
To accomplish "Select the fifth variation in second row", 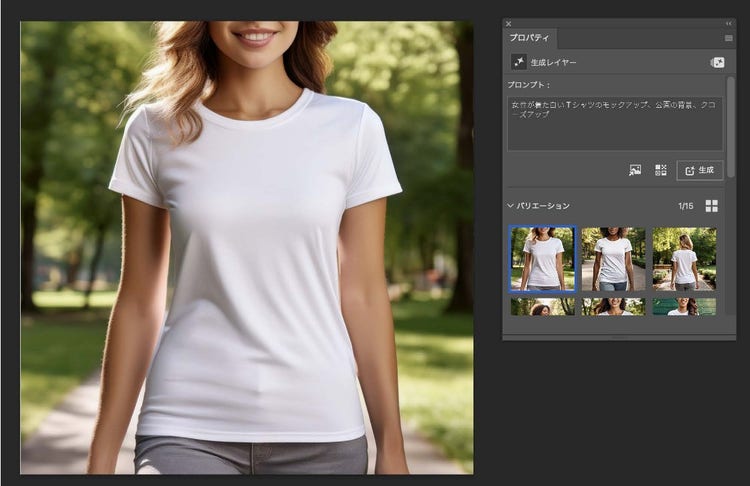I will pyautogui.click(x=614, y=307).
